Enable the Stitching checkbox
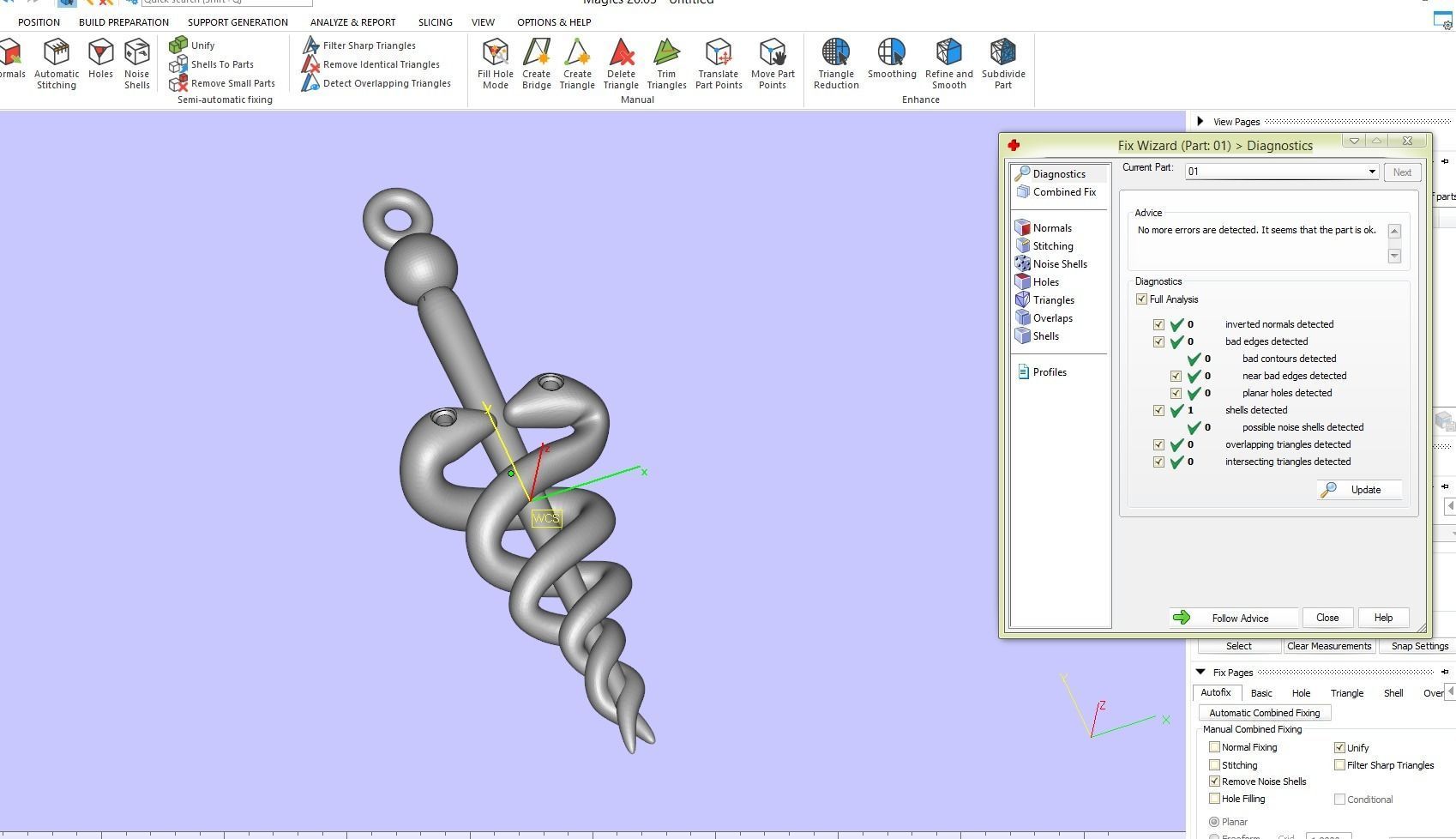Image resolution: width=1456 pixels, height=839 pixels. (x=1214, y=764)
